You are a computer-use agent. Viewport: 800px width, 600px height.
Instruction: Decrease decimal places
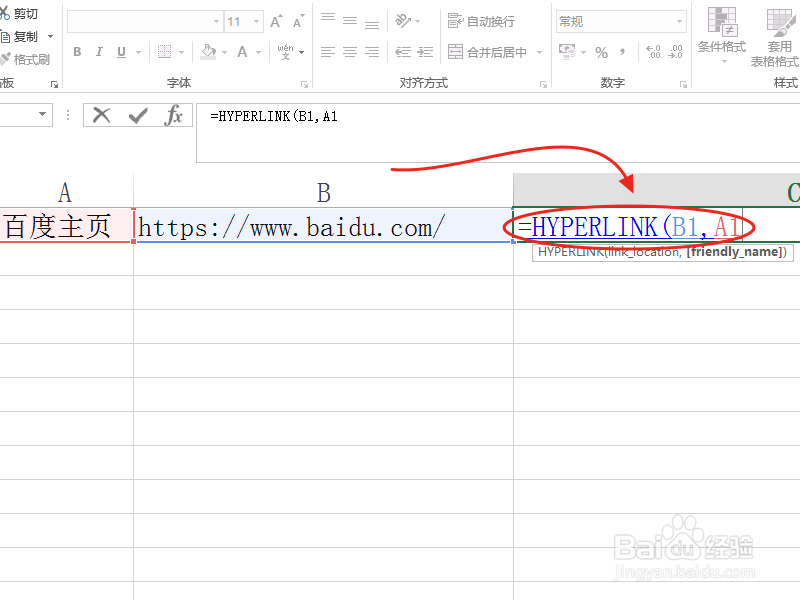tap(676, 52)
